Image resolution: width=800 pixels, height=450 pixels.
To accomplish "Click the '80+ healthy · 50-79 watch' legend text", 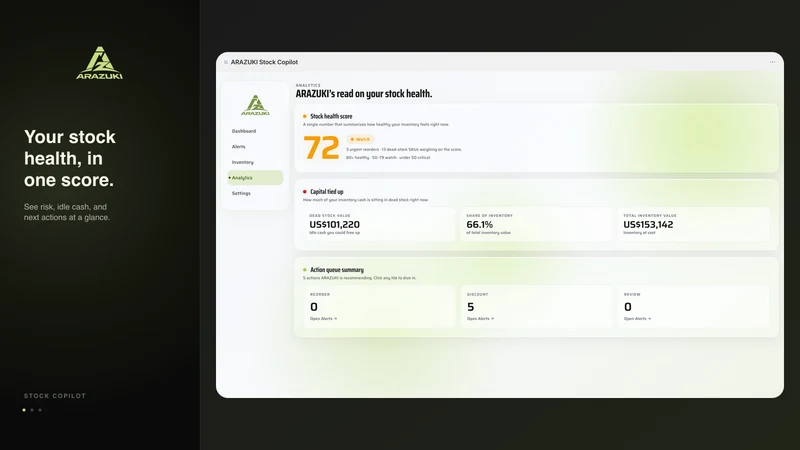I will (x=388, y=158).
